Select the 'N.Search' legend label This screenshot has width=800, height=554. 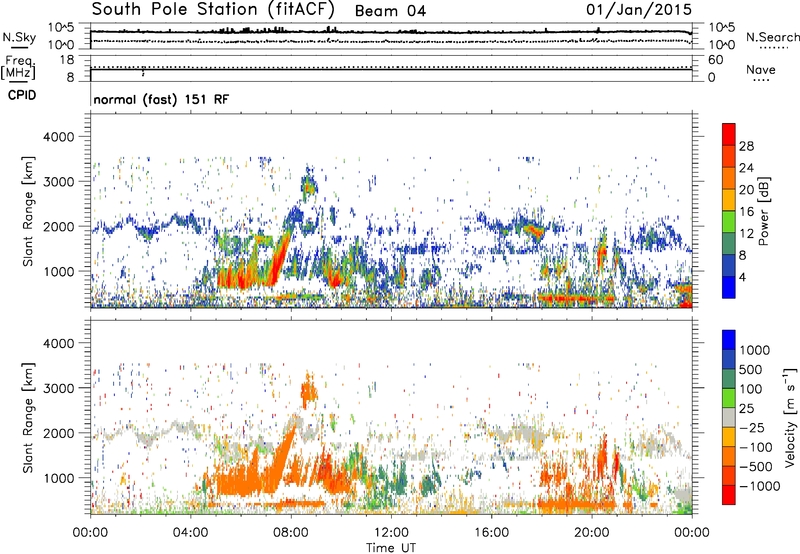coord(773,37)
